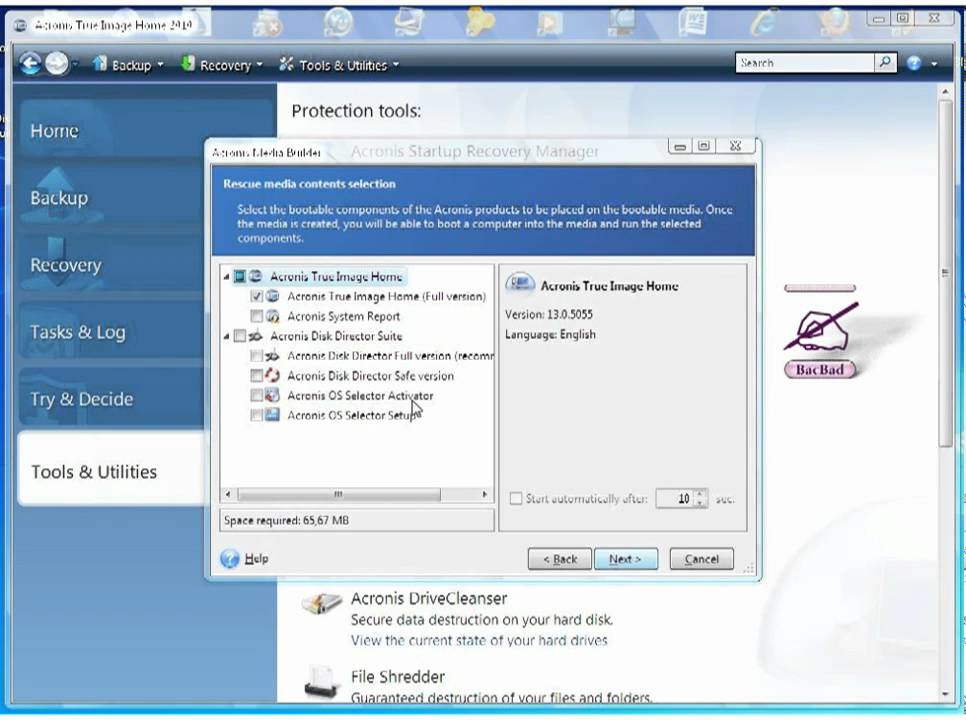Image resolution: width=966 pixels, height=720 pixels.
Task: Open the Recovery sidebar section
Action: click(x=113, y=265)
